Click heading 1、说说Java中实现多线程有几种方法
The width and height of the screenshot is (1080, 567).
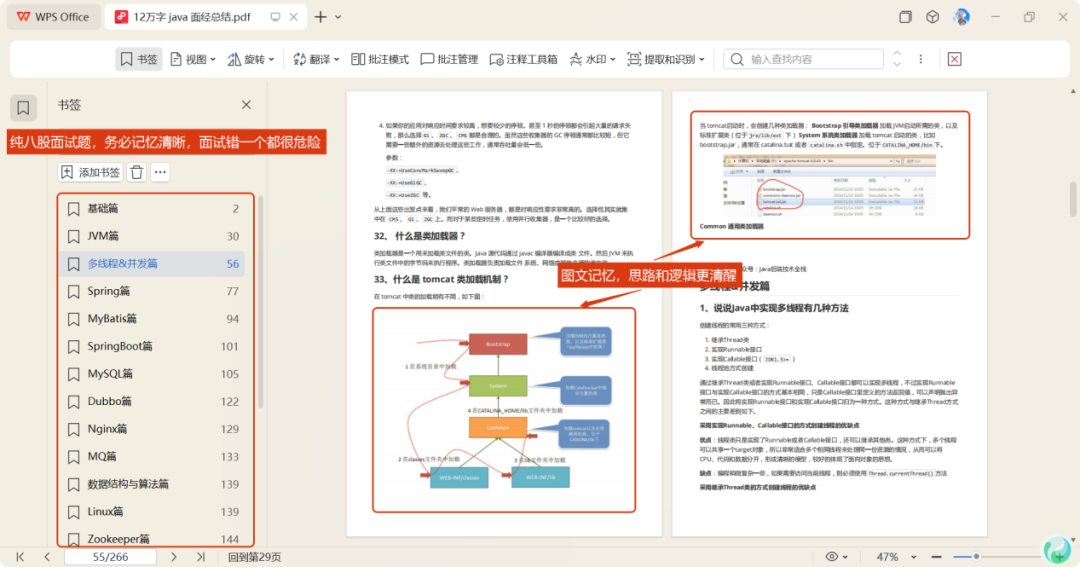click(x=774, y=308)
